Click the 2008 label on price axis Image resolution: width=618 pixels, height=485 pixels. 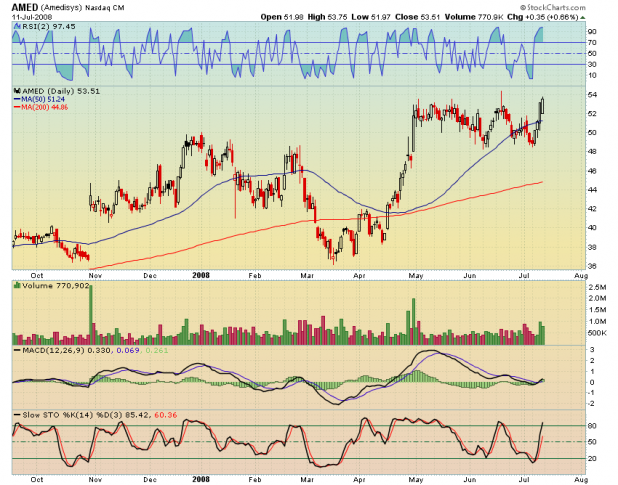(201, 275)
